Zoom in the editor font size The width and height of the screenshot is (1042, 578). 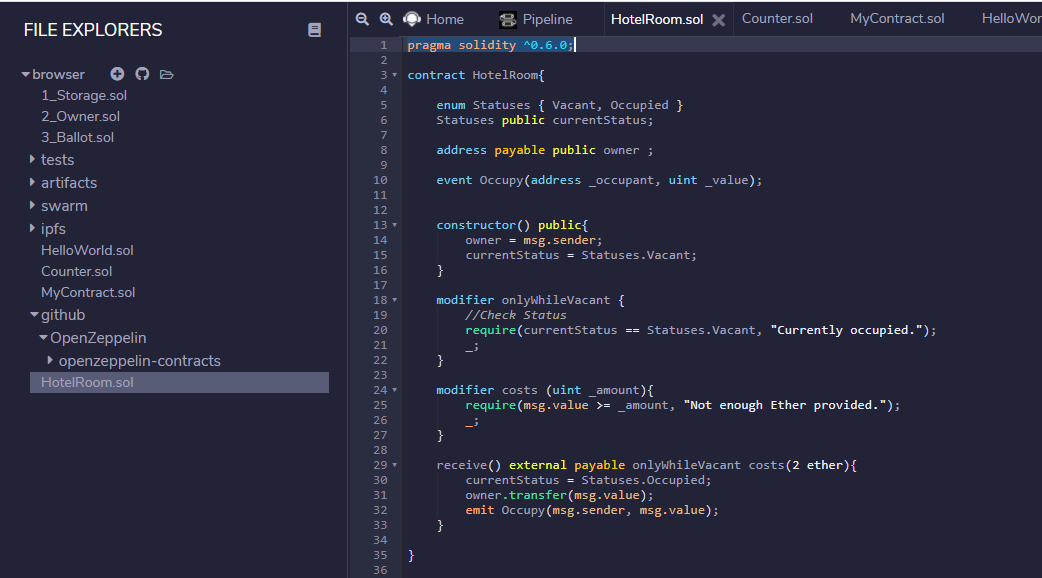pyautogui.click(x=386, y=19)
